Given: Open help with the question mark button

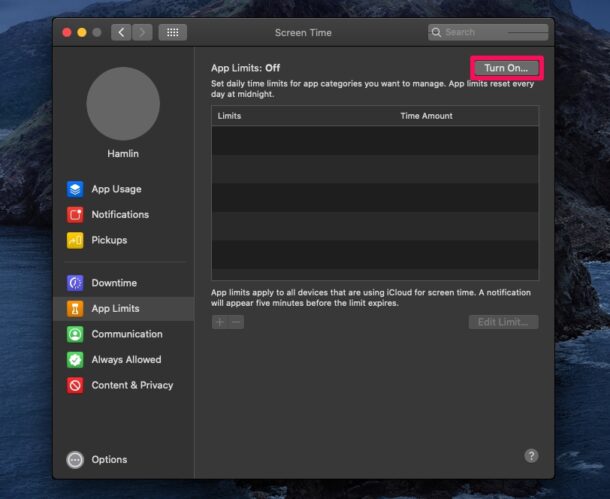Looking at the screenshot, I should click(x=531, y=455).
